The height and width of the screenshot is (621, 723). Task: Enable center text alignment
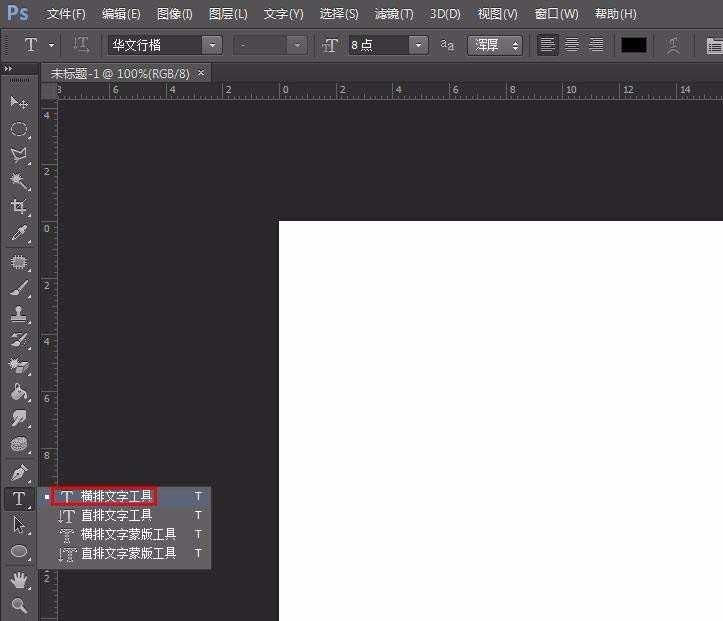[x=572, y=45]
